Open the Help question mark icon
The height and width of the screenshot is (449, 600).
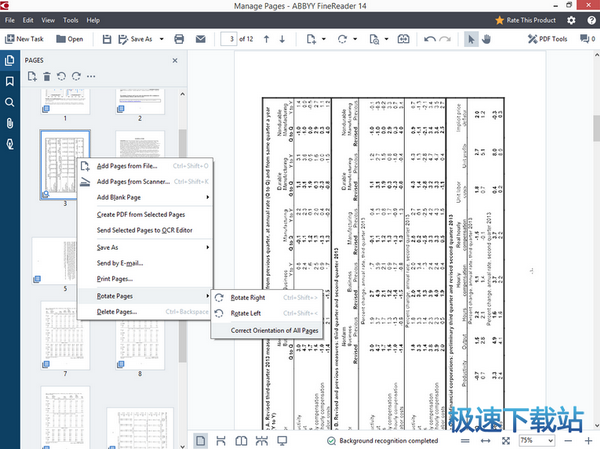click(591, 20)
